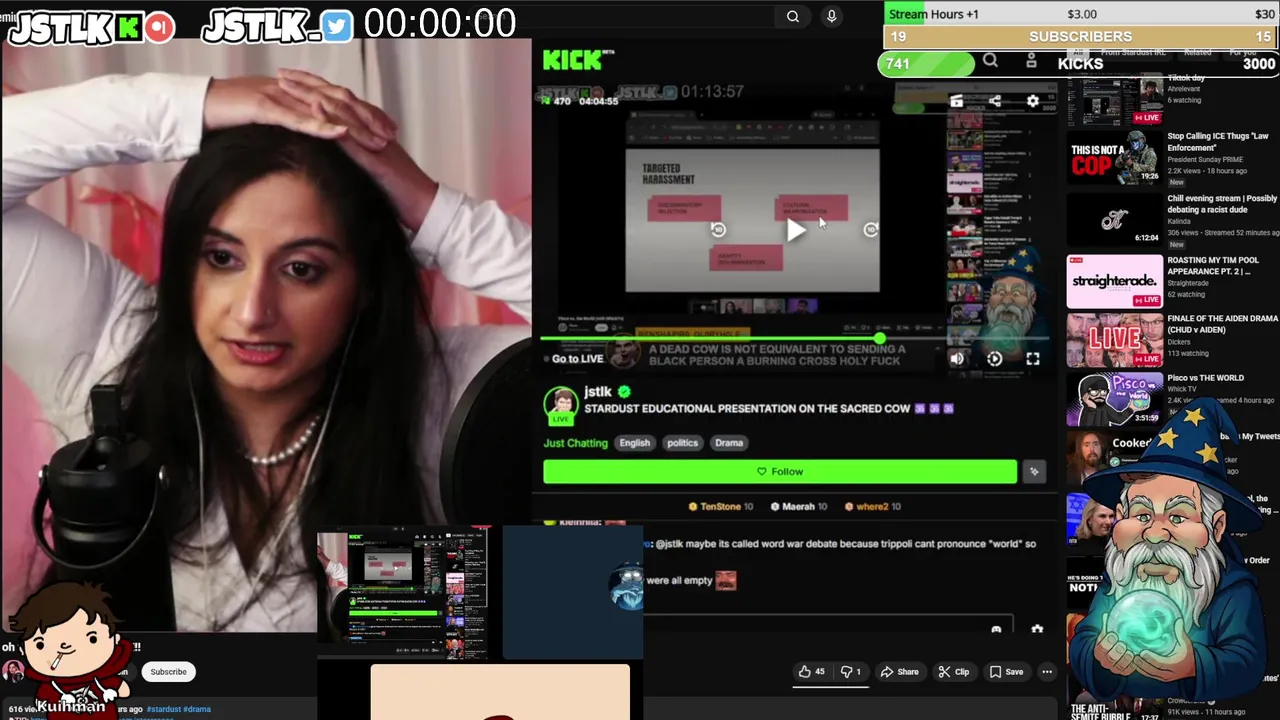
Task: Click search icon beside KICKS overlay
Action: click(990, 62)
